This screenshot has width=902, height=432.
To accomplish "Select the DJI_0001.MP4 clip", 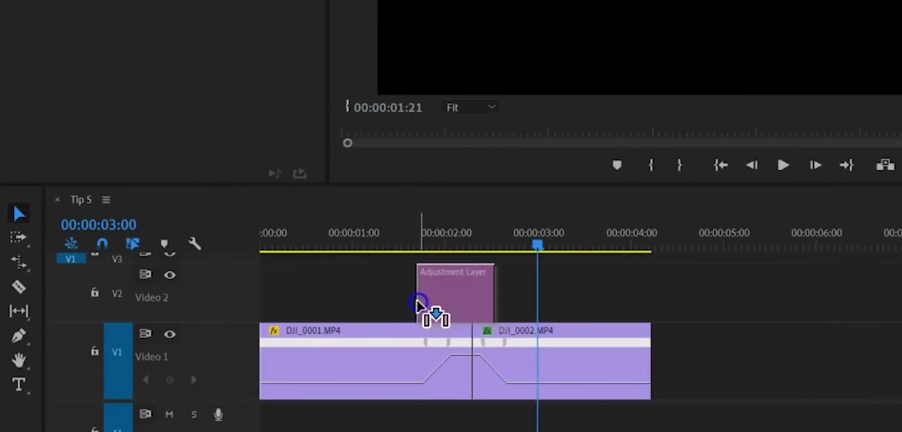I will coord(365,361).
